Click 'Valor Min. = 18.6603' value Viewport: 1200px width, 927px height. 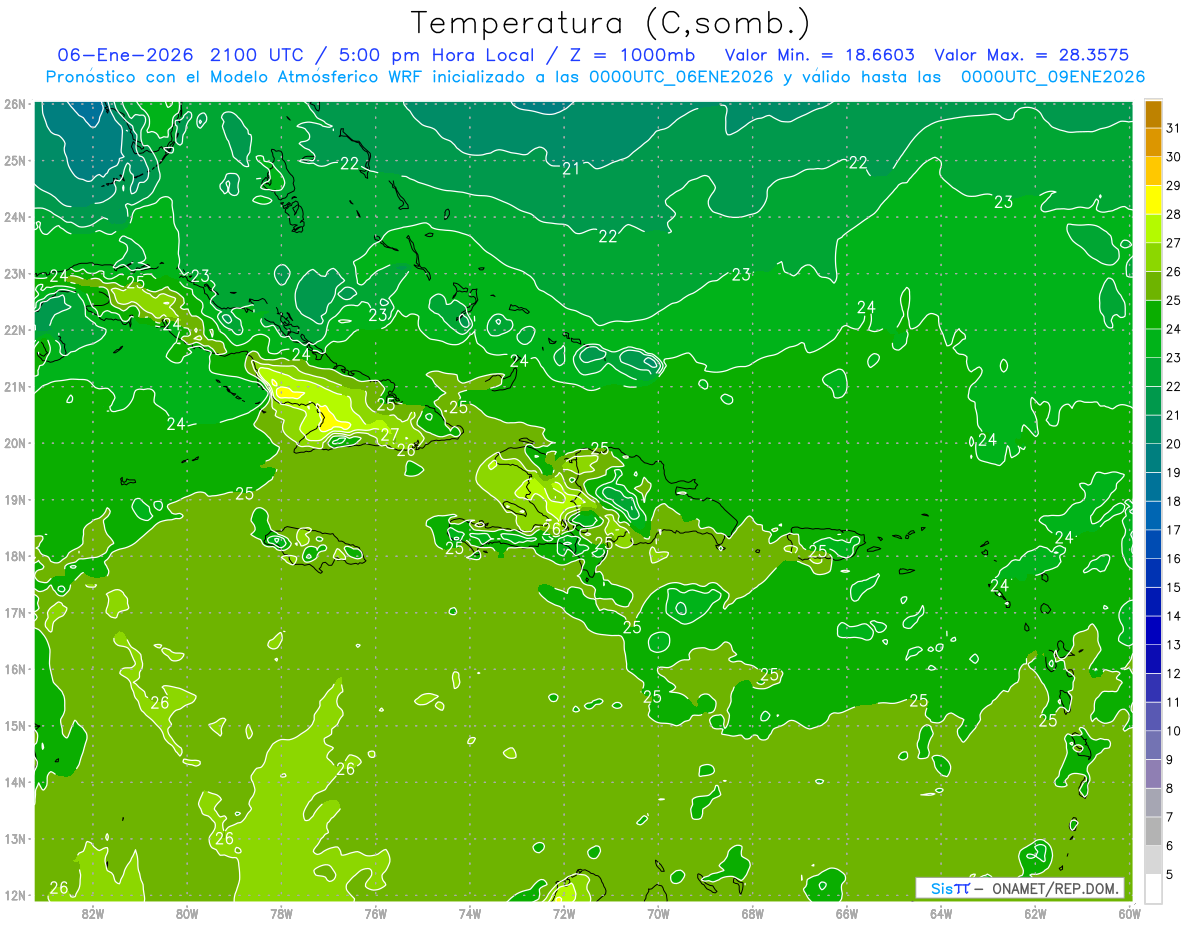tap(819, 54)
